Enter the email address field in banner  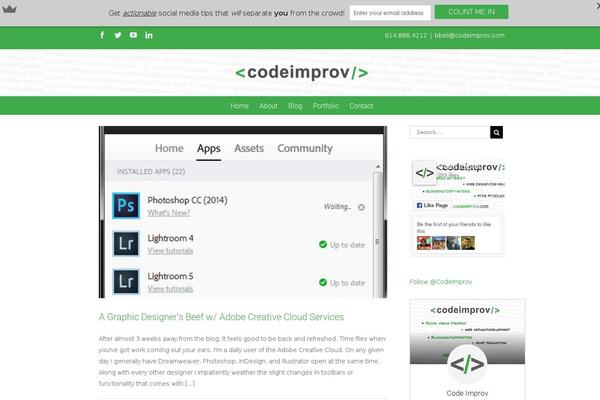[390, 13]
